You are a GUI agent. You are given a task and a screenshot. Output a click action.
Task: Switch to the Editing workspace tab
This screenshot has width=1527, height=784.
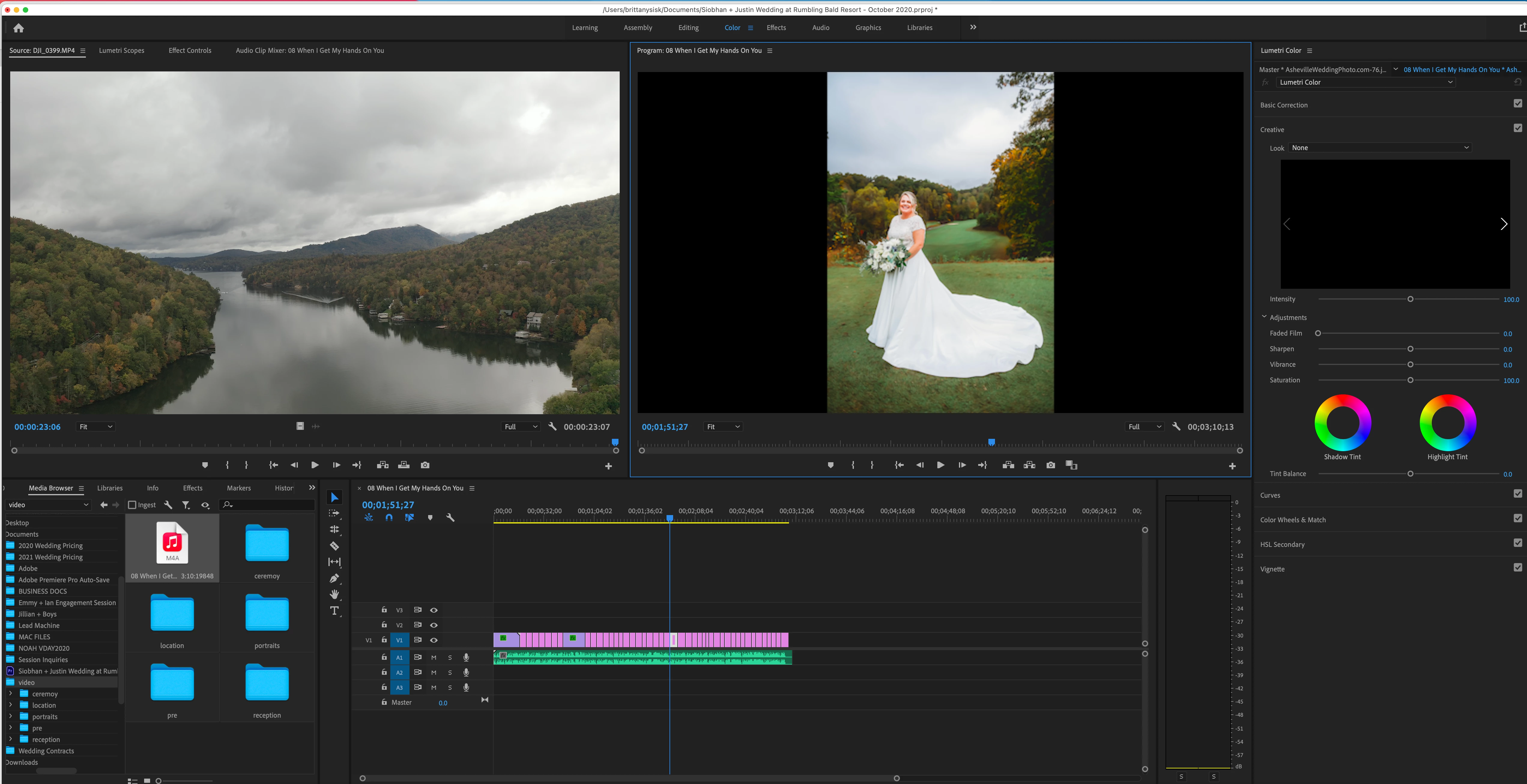click(x=688, y=28)
